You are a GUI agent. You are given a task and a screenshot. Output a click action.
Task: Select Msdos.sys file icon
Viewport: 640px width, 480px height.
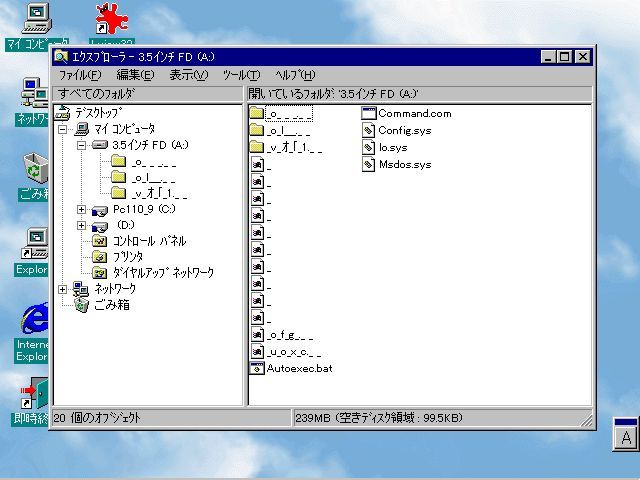(x=368, y=164)
